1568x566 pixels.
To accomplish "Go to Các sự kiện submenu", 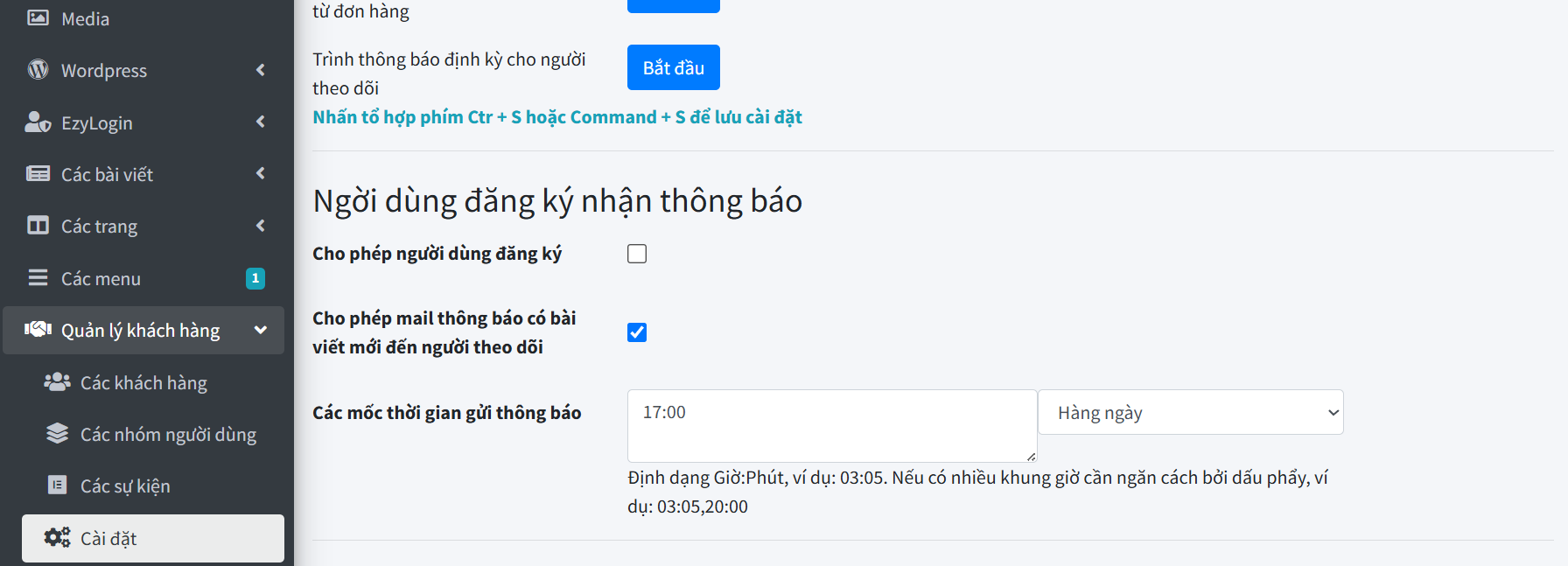I will tap(153, 486).
